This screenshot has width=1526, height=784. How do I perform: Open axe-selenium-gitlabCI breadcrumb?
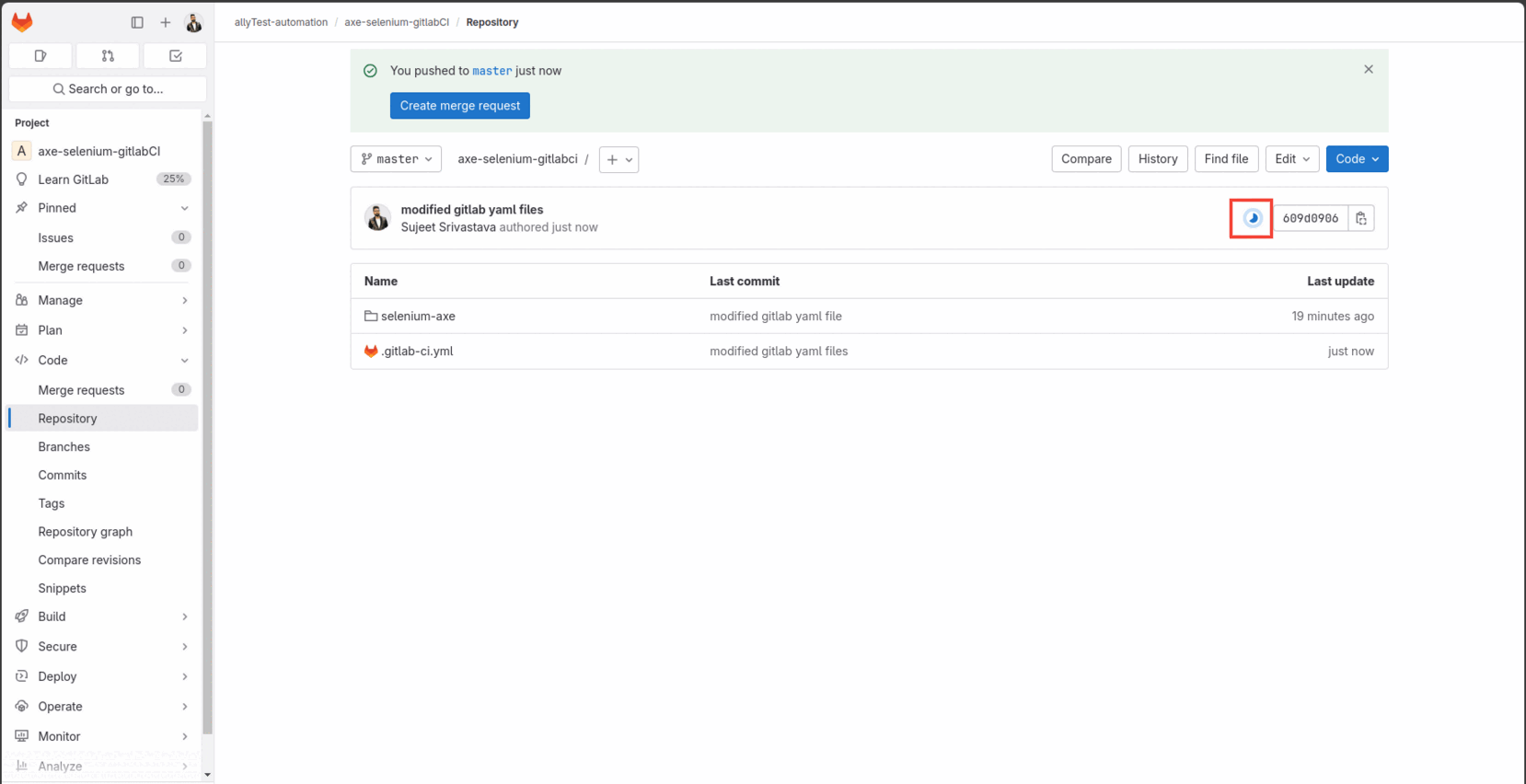397,22
